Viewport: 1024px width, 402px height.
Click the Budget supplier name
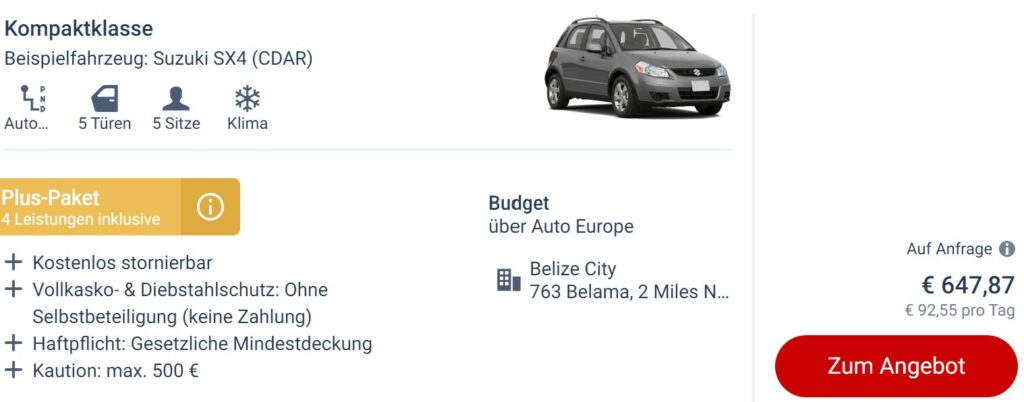pos(519,203)
